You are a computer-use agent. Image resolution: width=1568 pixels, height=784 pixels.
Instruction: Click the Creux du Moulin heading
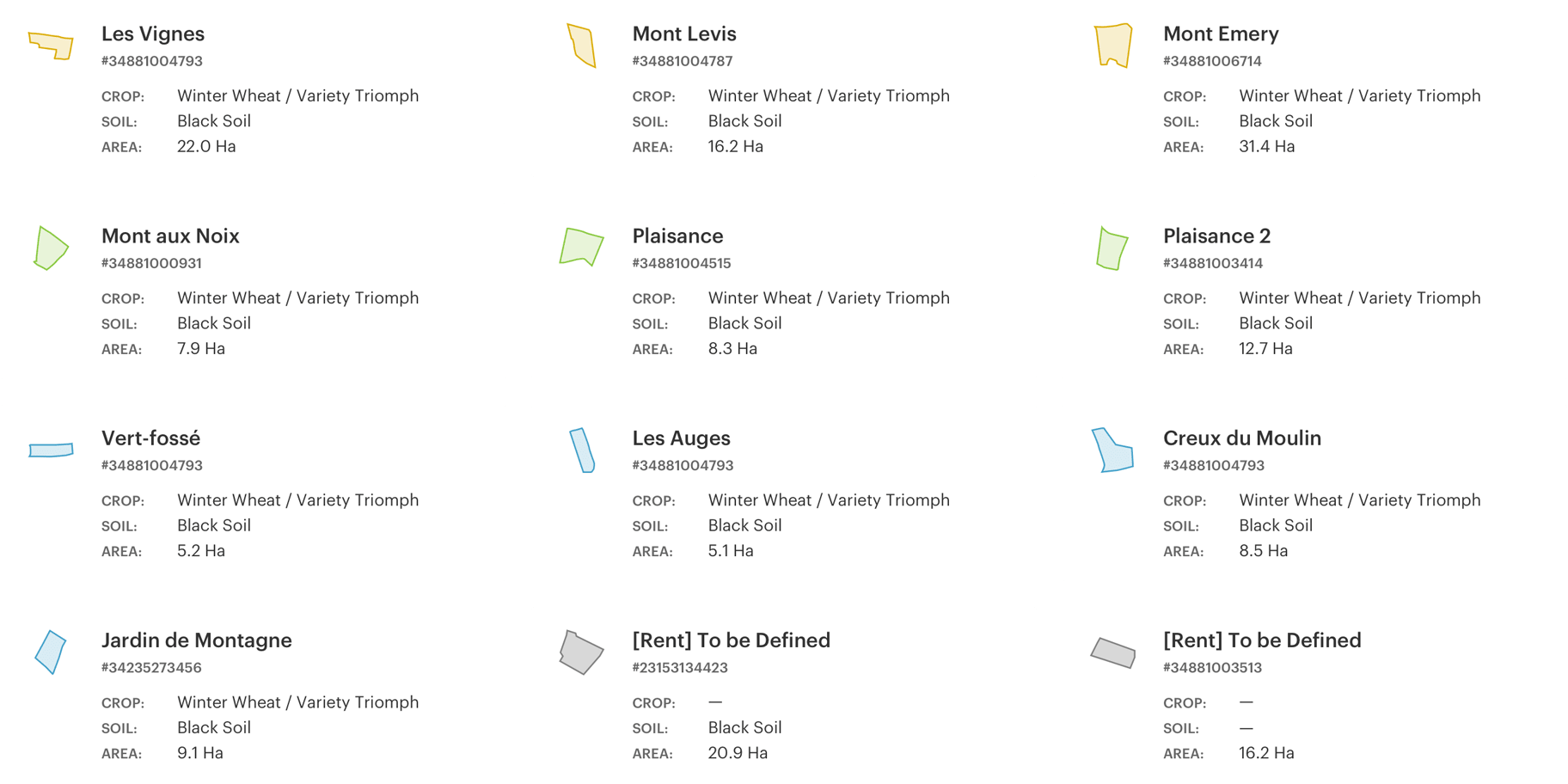pyautogui.click(x=1241, y=438)
